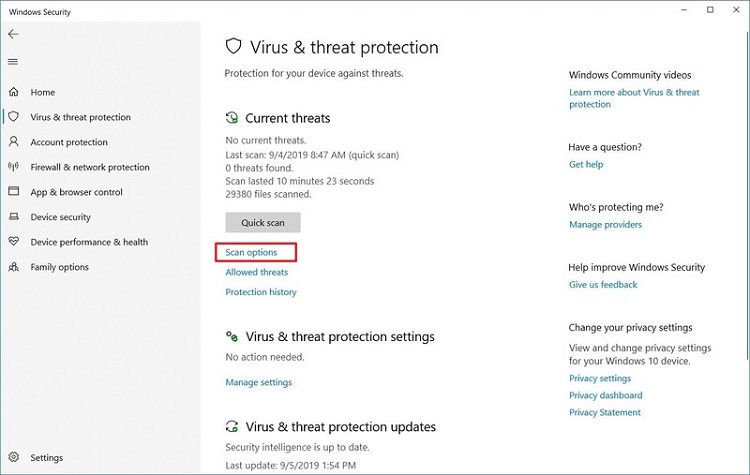The width and height of the screenshot is (750, 475).
Task: View Allowed threats
Action: pyautogui.click(x=257, y=272)
